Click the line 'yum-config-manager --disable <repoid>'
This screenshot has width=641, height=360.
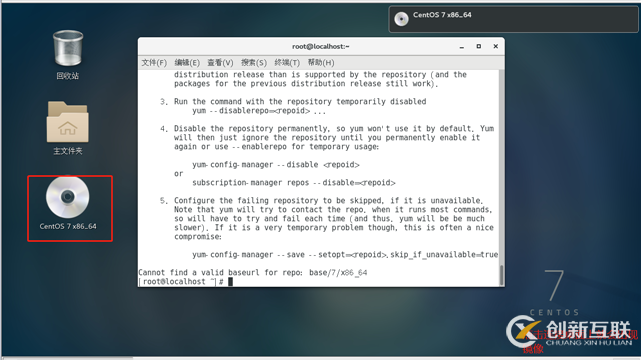coord(276,165)
